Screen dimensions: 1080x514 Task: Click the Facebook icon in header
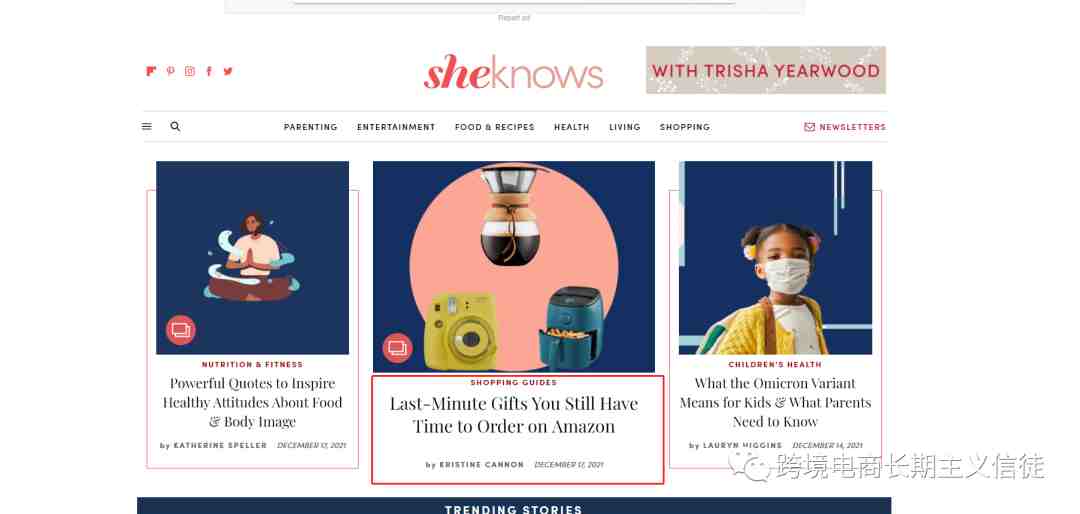(x=209, y=71)
